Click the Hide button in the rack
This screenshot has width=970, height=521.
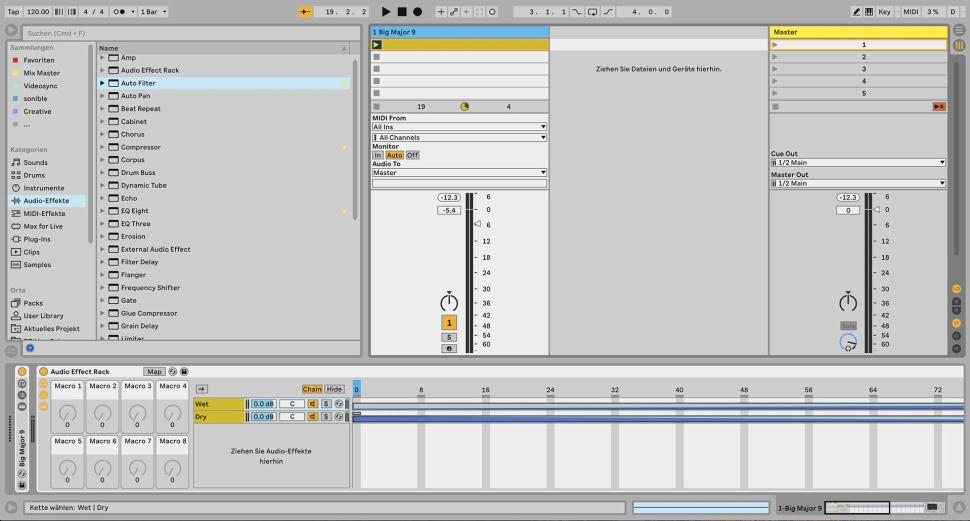[x=335, y=389]
